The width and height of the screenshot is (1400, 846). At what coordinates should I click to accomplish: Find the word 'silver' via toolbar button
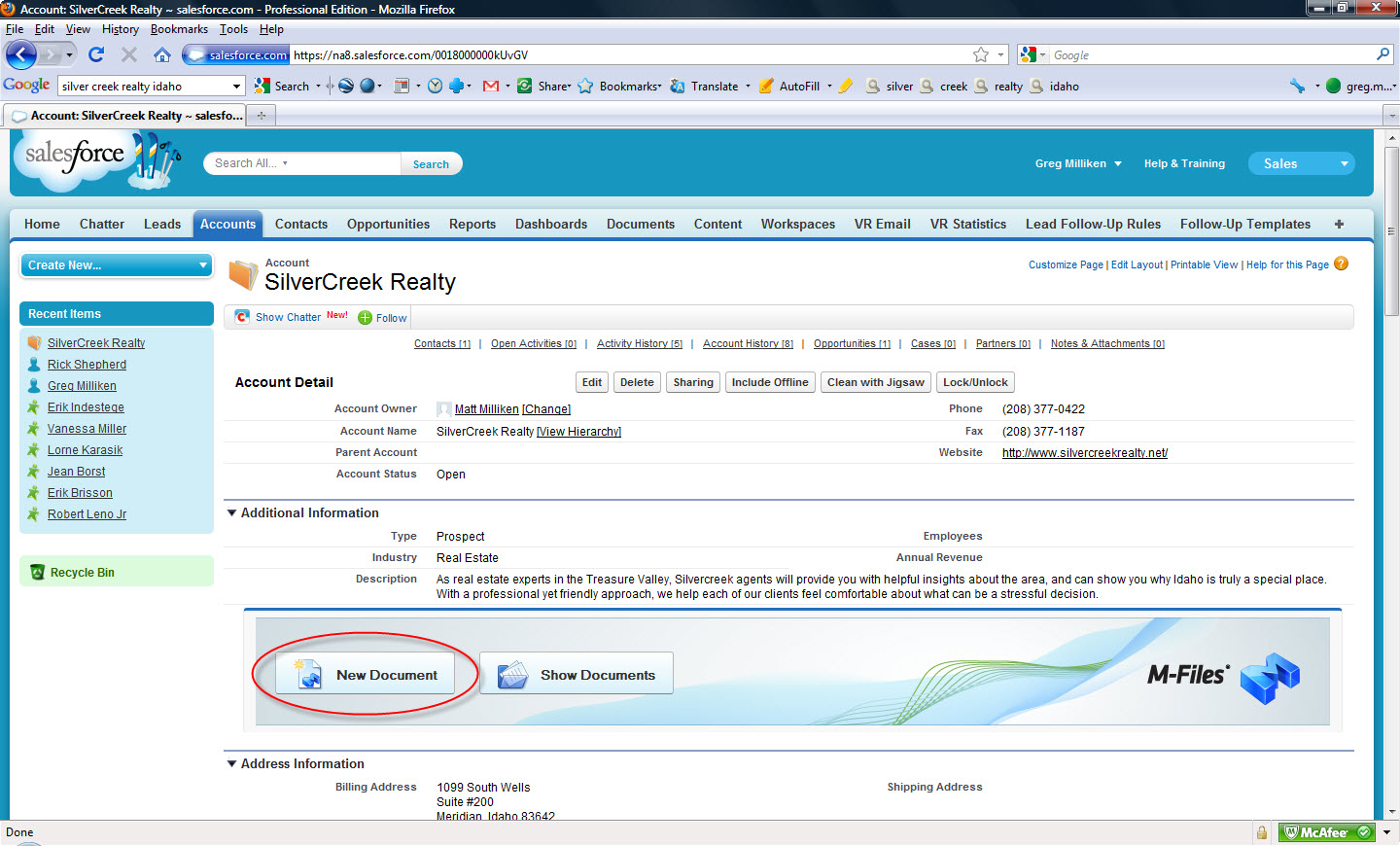[x=890, y=86]
